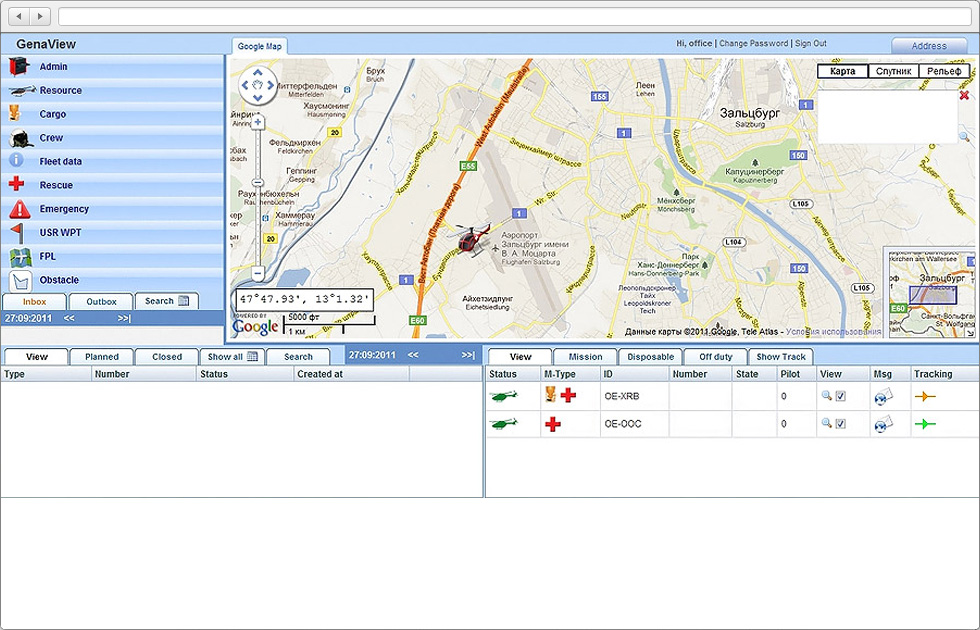Select the USR WPT flag icon
Viewport: 980px width, 630px height.
(x=18, y=233)
